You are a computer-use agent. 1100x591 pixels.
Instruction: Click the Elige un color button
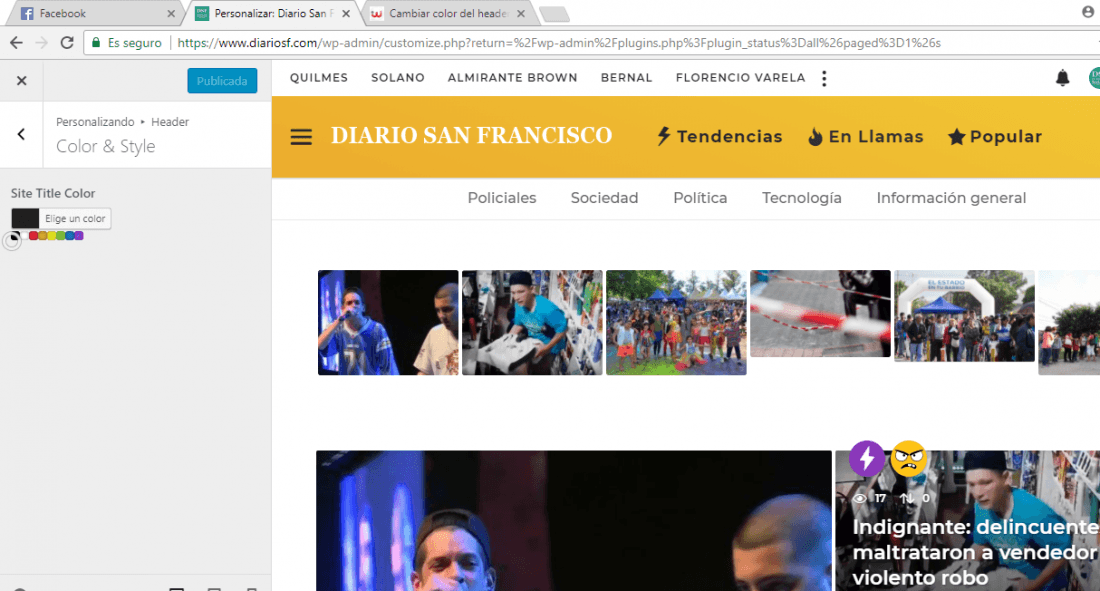[x=74, y=218]
